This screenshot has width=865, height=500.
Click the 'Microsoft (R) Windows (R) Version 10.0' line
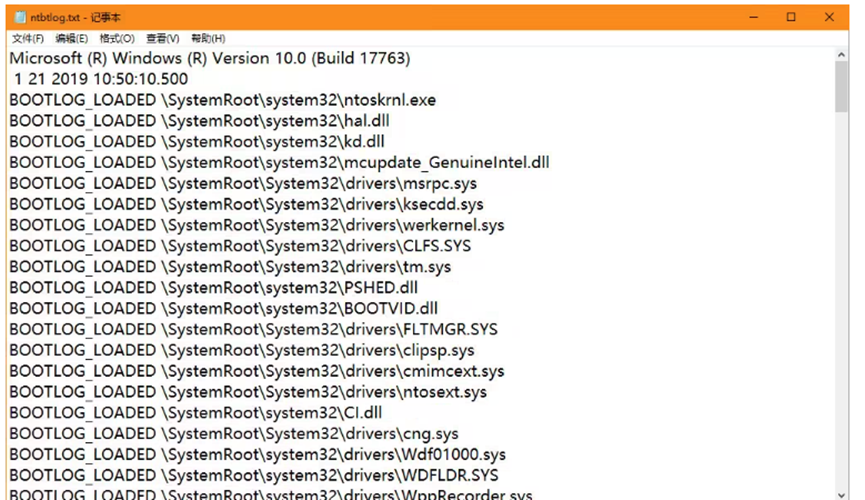pos(210,58)
